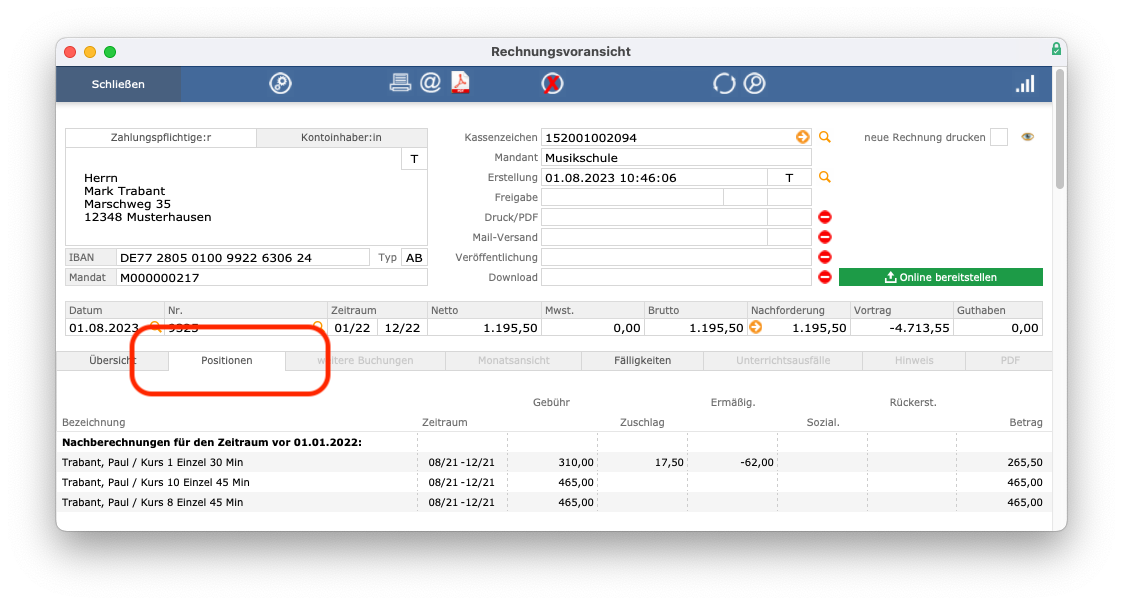Open the magnifier search icon in toolbar
The width and height of the screenshot is (1123, 605).
pyautogui.click(x=754, y=84)
